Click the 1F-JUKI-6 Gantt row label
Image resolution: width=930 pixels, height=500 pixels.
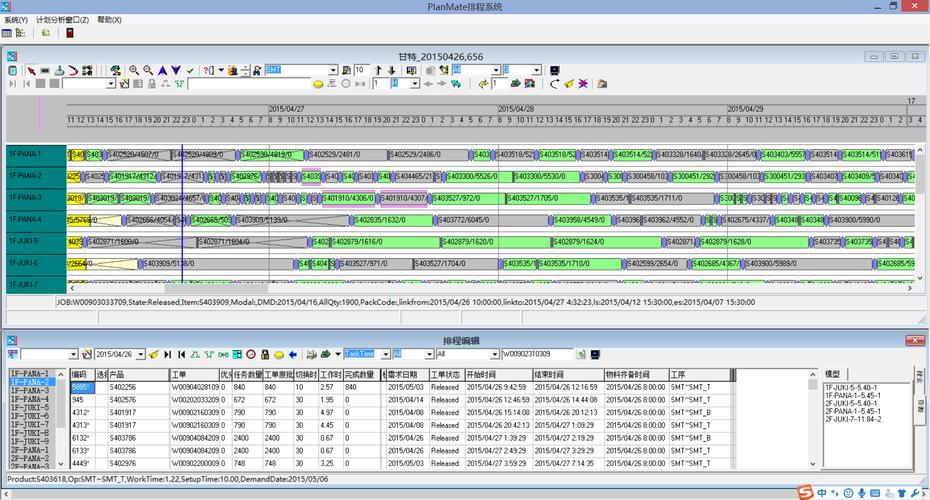click(36, 263)
